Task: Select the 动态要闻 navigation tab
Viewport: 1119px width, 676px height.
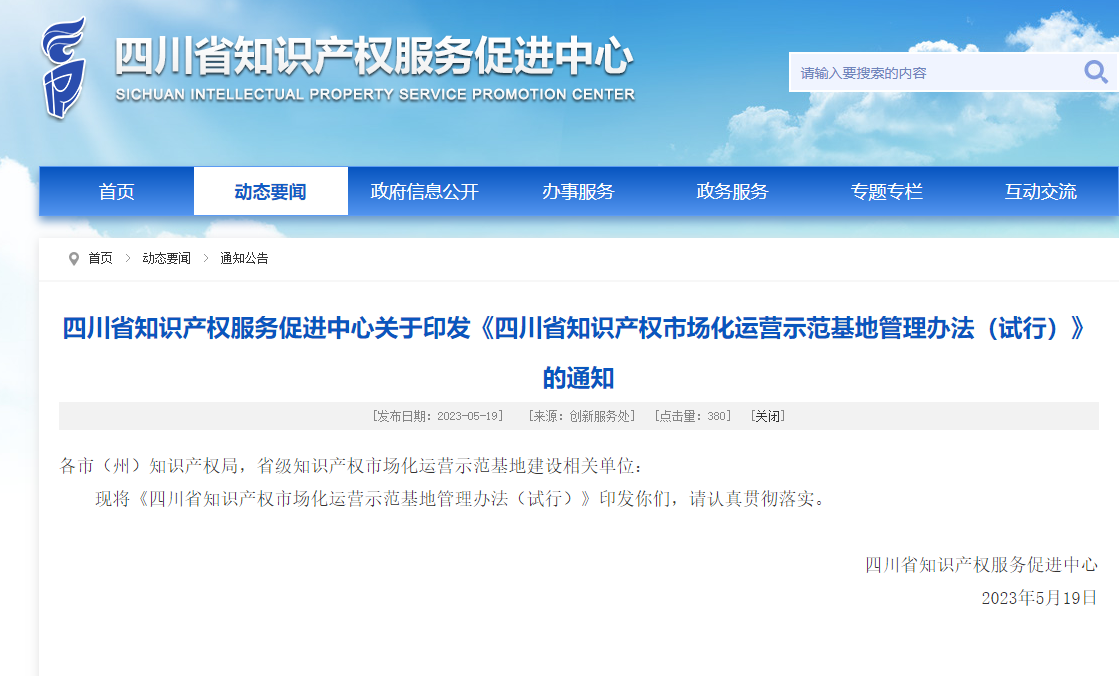Action: pyautogui.click(x=270, y=192)
